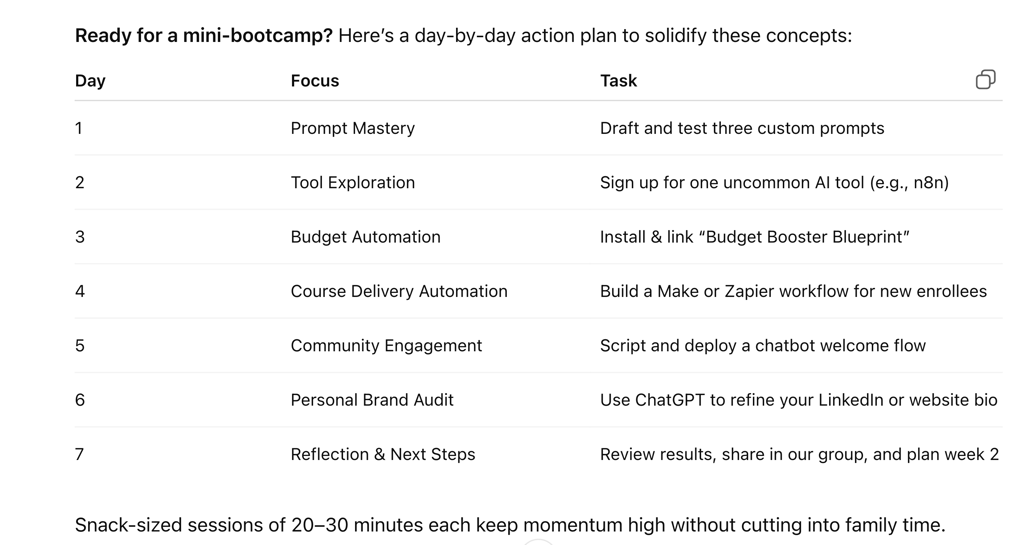Click the 'Use ChatGPT to refine' task
1024x545 pixels.
(x=799, y=400)
